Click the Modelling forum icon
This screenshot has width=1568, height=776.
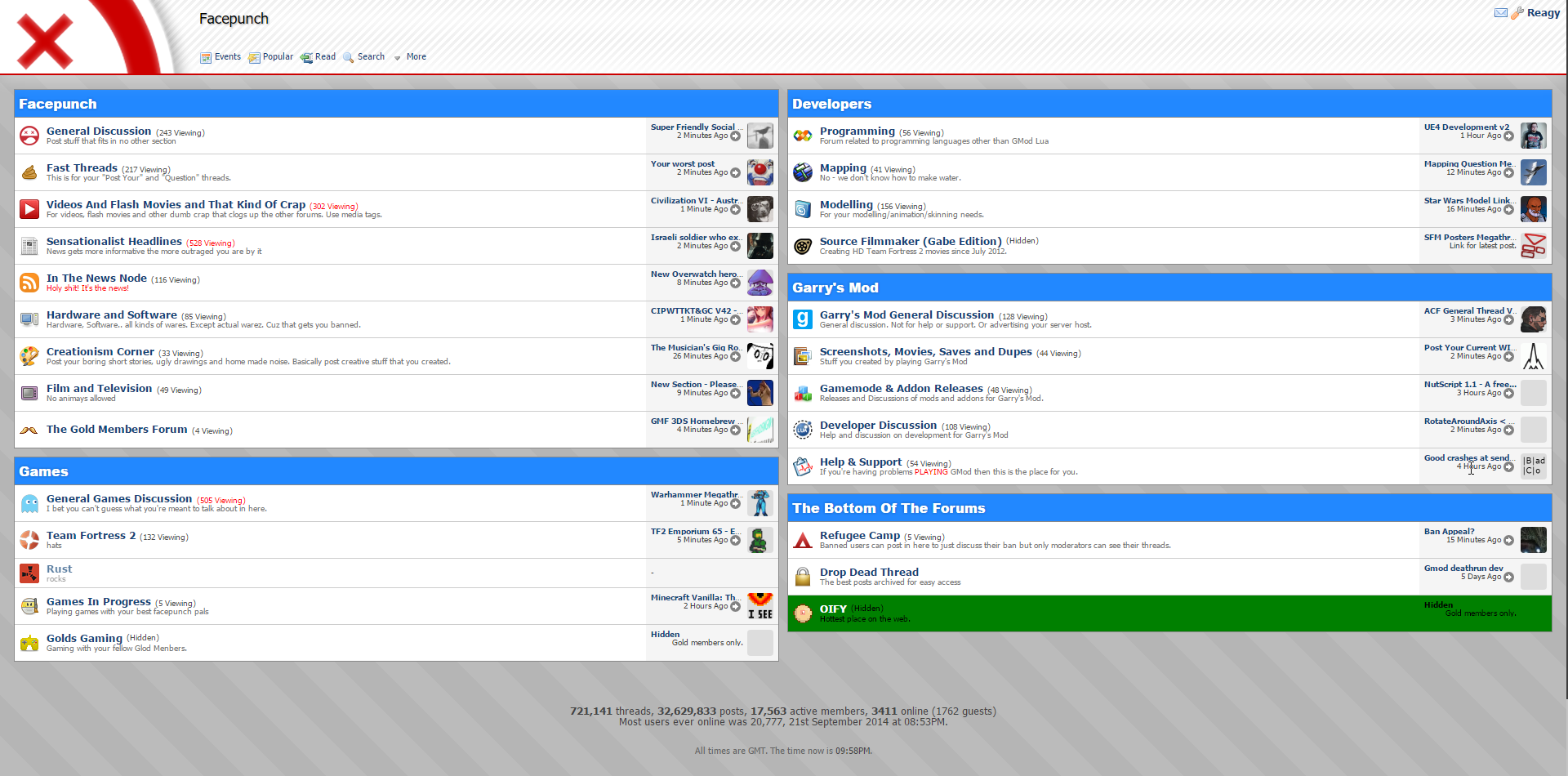click(x=803, y=209)
